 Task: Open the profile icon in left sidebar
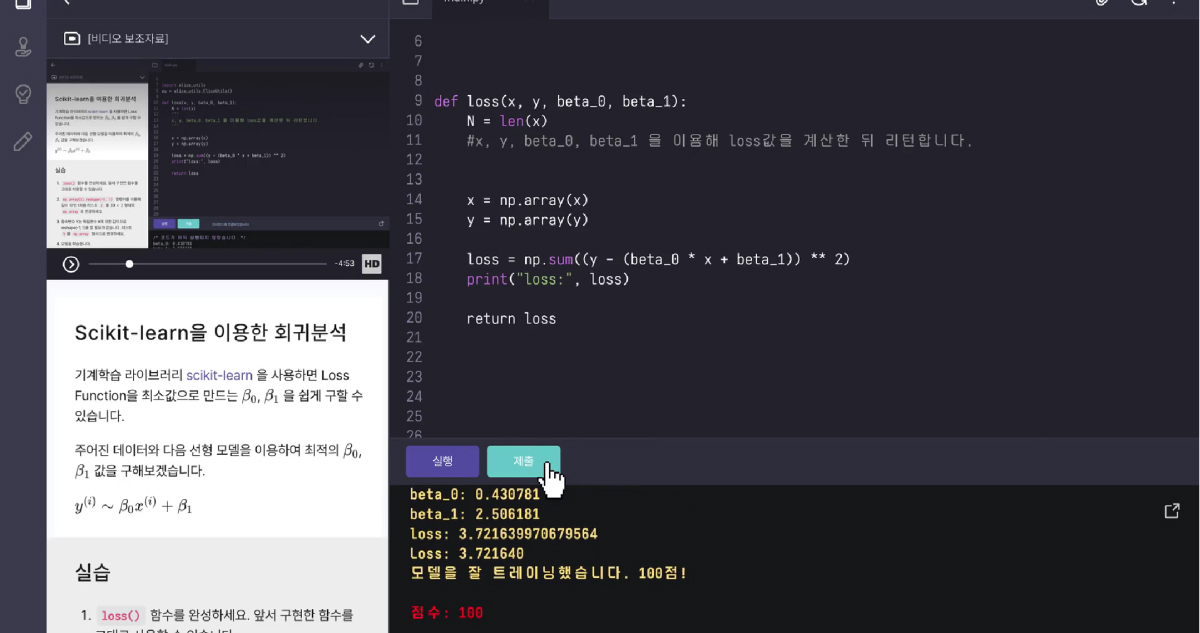click(x=23, y=47)
